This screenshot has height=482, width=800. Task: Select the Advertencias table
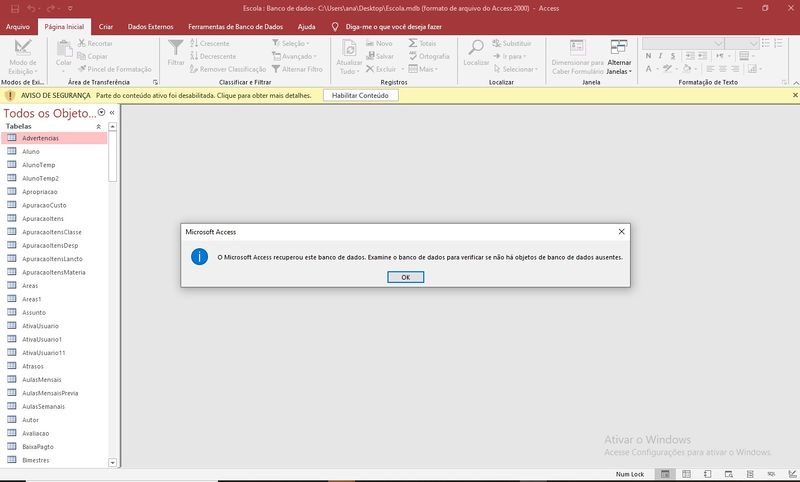click(54, 138)
